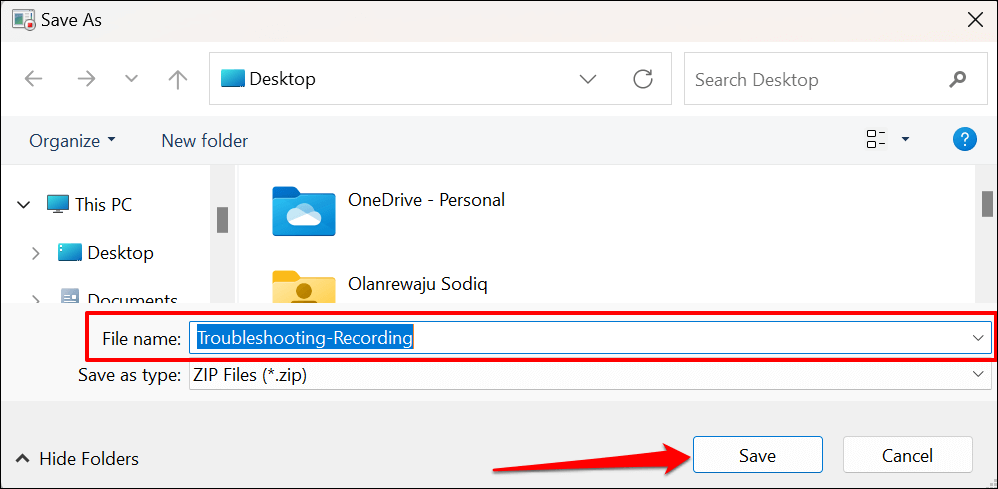Click the Forward navigation arrow
998x489 pixels.
tap(86, 80)
